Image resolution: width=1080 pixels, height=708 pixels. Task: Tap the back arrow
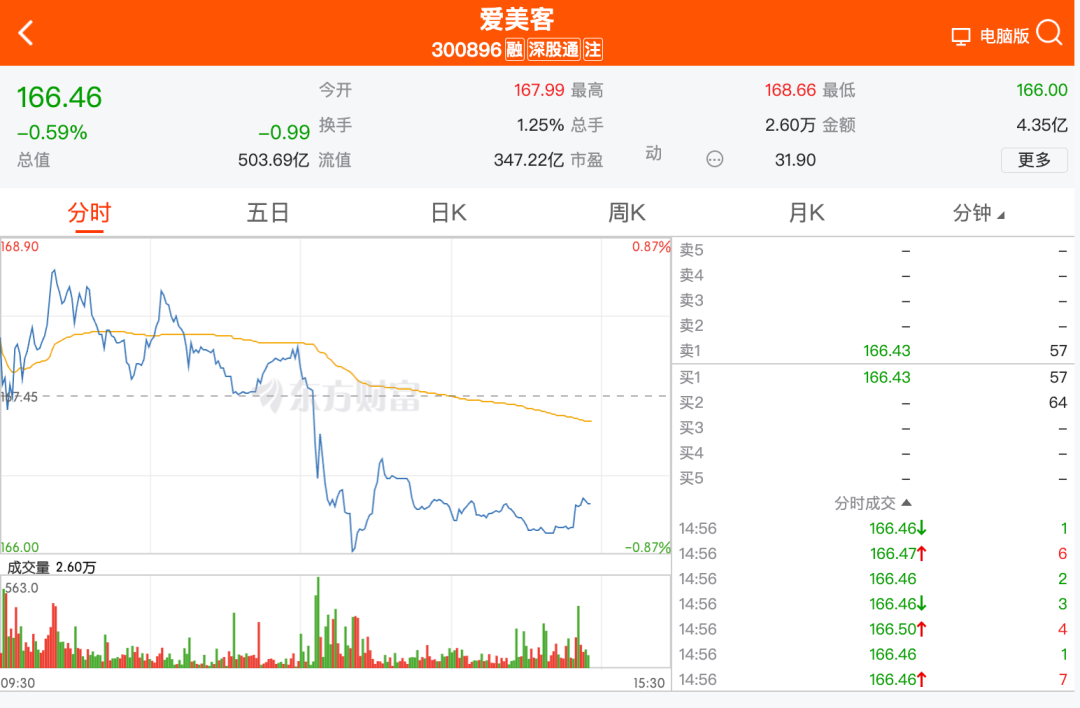tap(26, 33)
